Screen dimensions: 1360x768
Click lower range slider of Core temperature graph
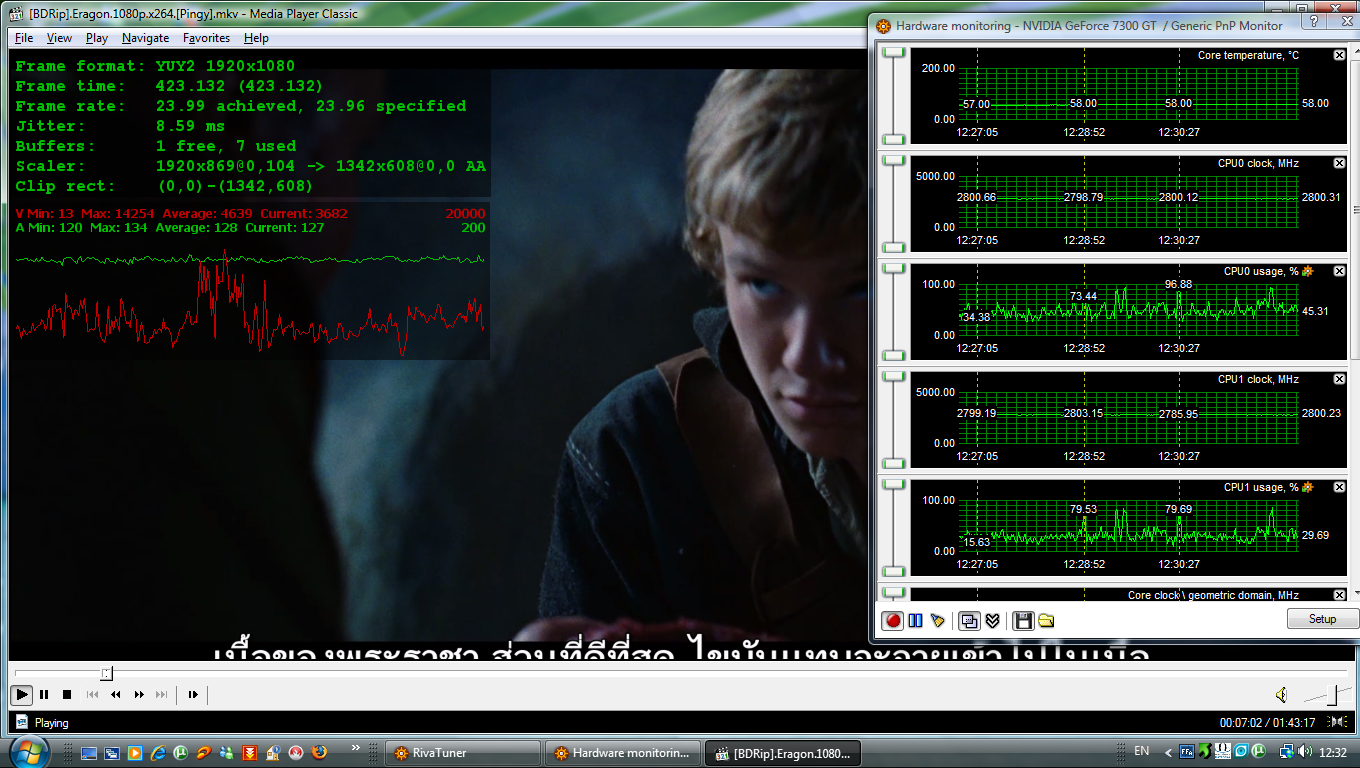pos(893,139)
